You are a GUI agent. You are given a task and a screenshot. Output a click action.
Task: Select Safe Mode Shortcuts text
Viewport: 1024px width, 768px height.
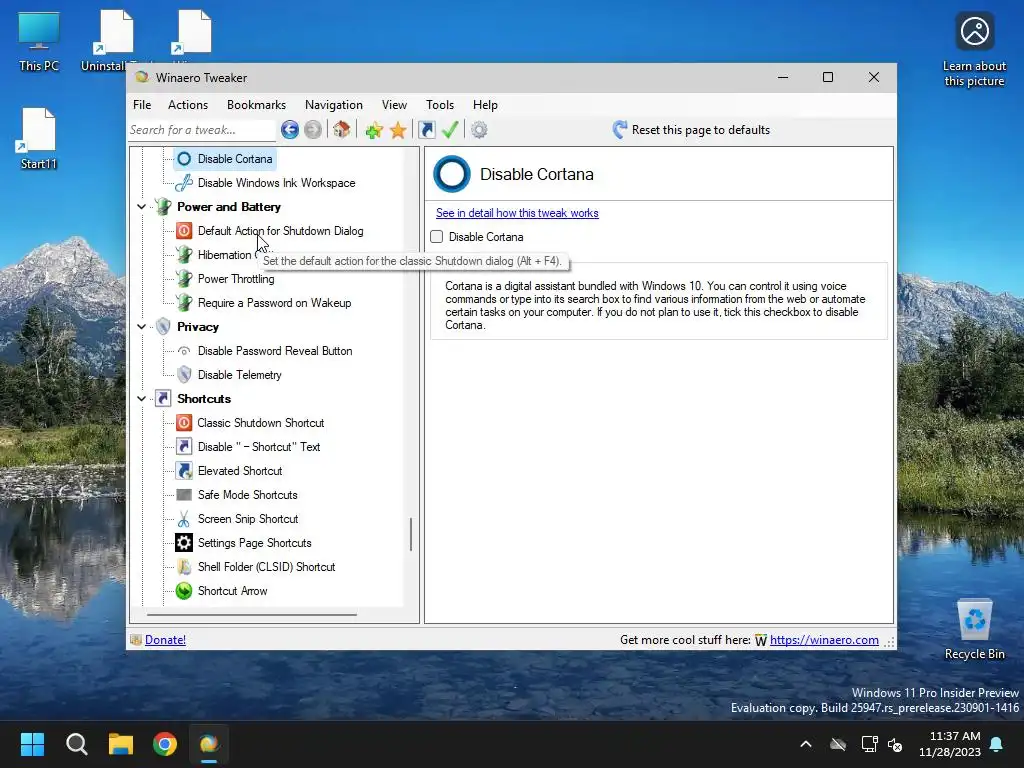(x=248, y=495)
